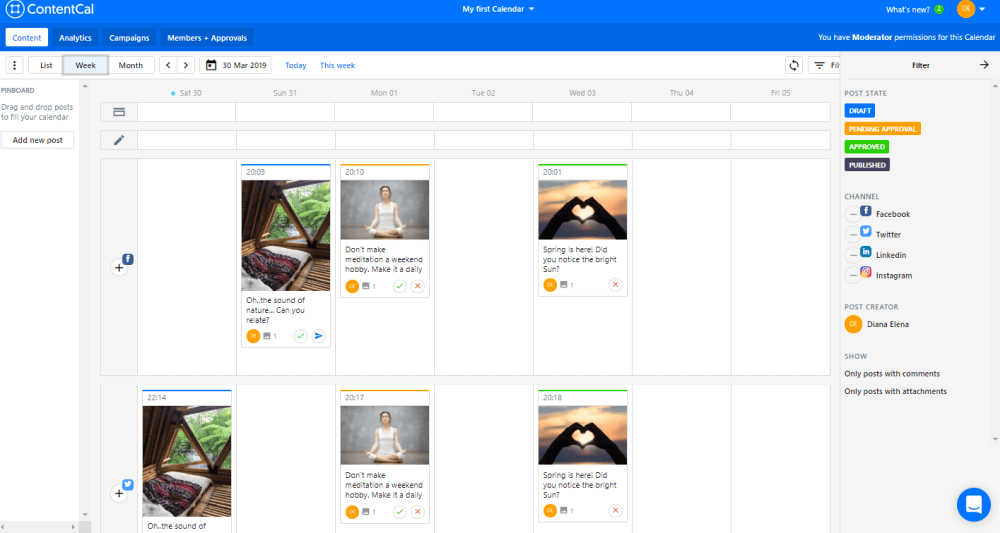The image size is (1000, 533).
Task: Open the Campaigns tab
Action: click(x=129, y=38)
